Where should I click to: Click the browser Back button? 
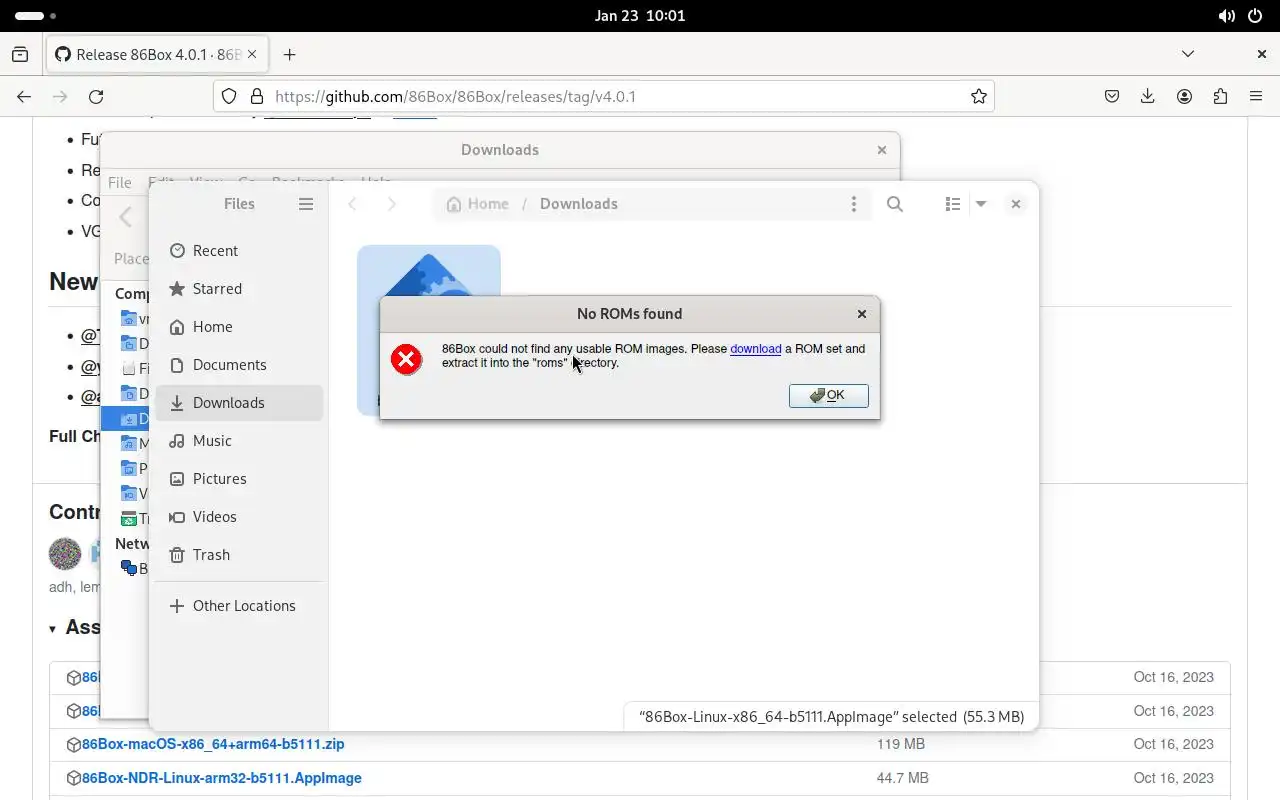[24, 97]
